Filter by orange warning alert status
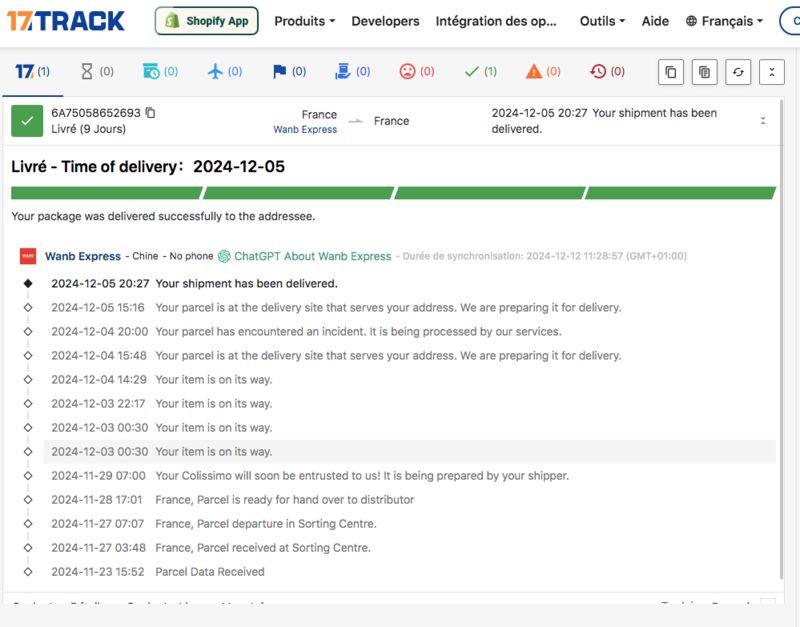 pyautogui.click(x=543, y=71)
